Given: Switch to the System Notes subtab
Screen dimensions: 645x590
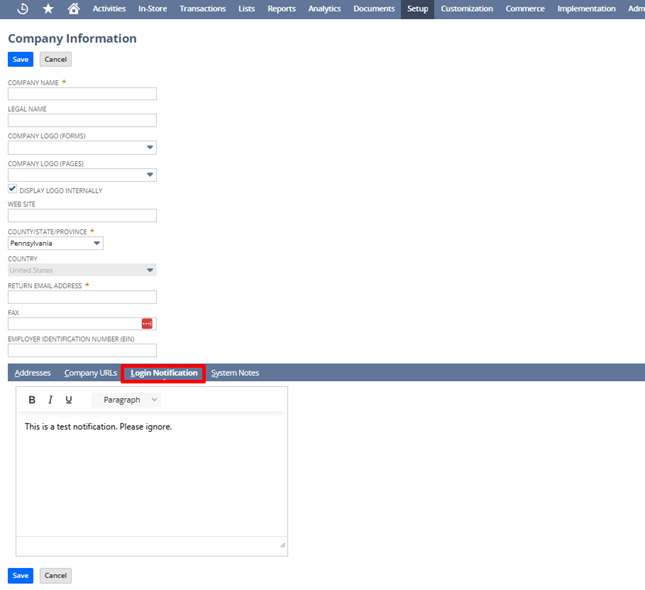Looking at the screenshot, I should coord(235,373).
